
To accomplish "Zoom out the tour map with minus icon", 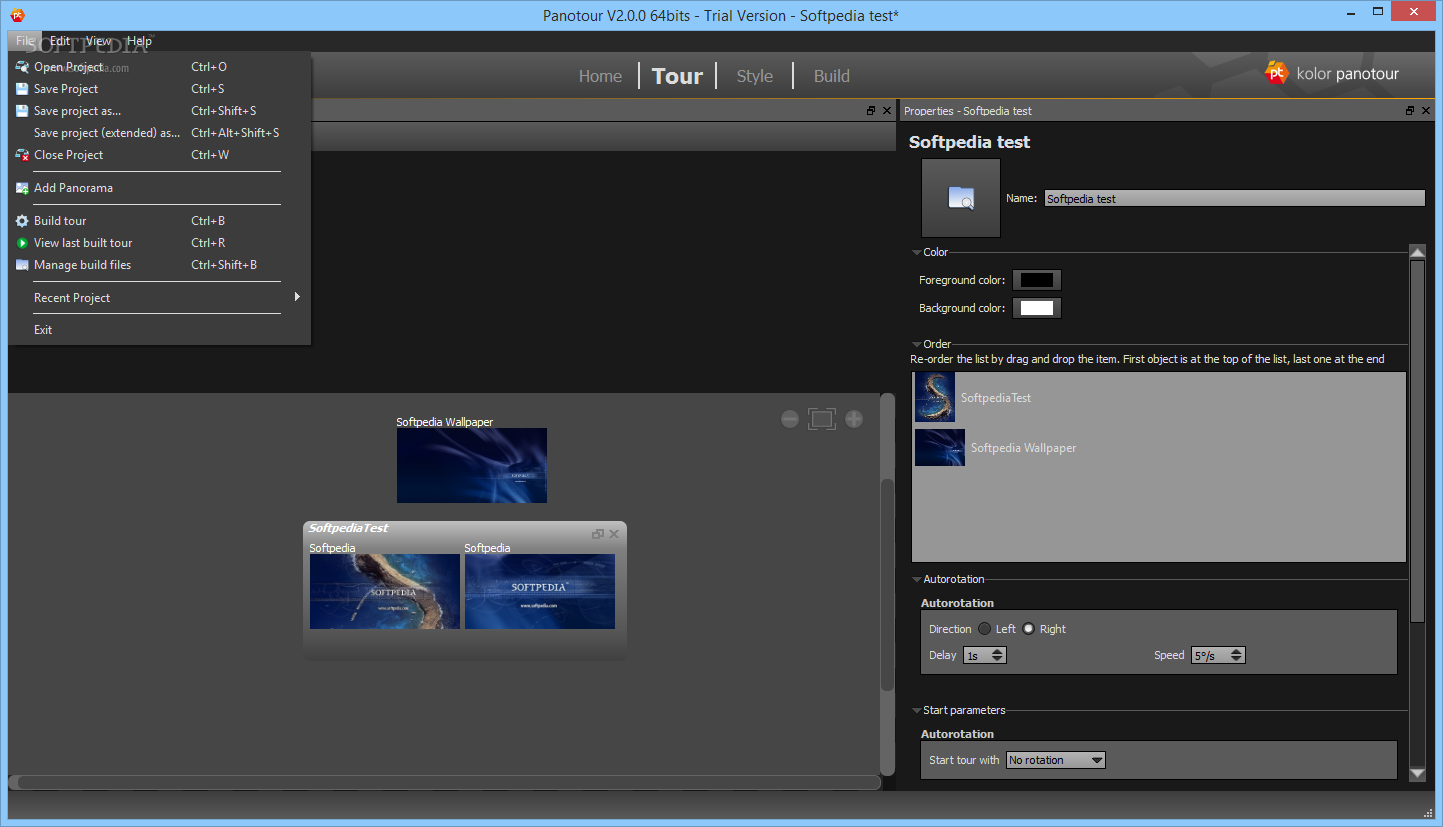I will tap(790, 419).
